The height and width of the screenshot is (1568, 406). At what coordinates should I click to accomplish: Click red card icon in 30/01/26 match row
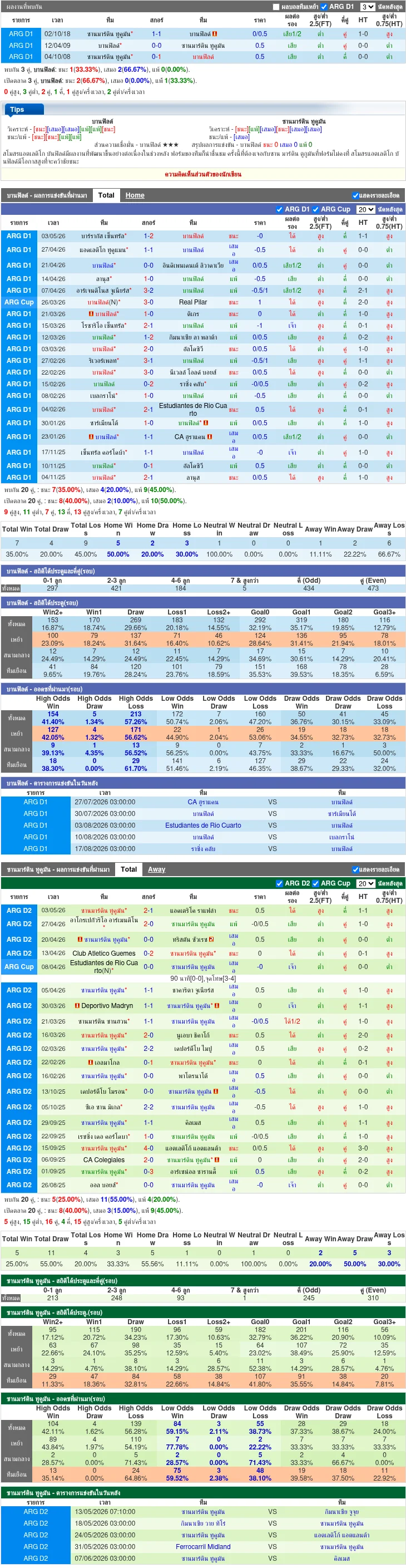[206, 423]
